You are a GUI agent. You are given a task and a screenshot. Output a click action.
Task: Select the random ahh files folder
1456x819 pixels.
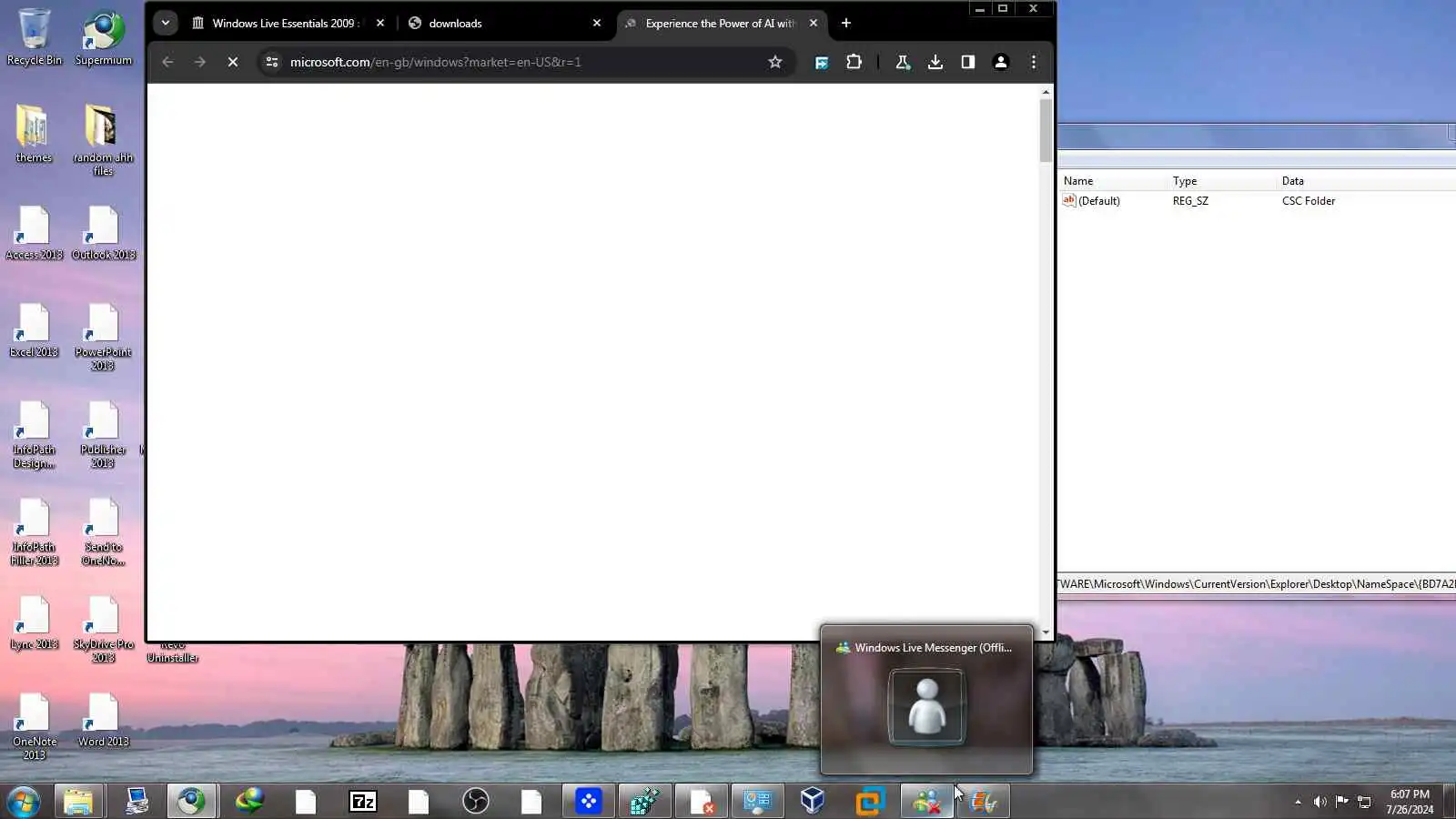104,139
